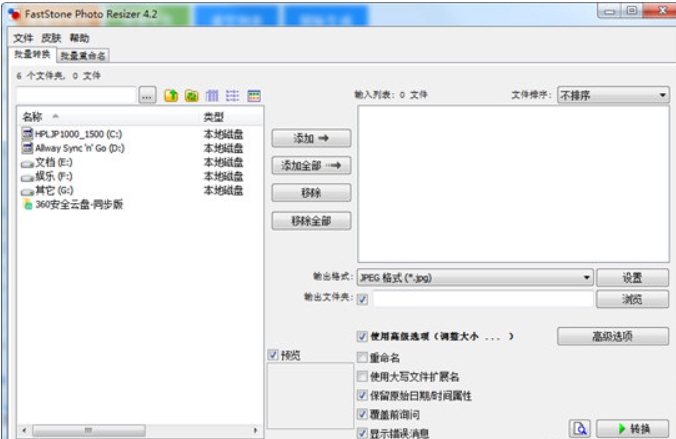Image resolution: width=676 pixels, height=439 pixels.
Task: Click inside the input list area
Action: (513, 184)
